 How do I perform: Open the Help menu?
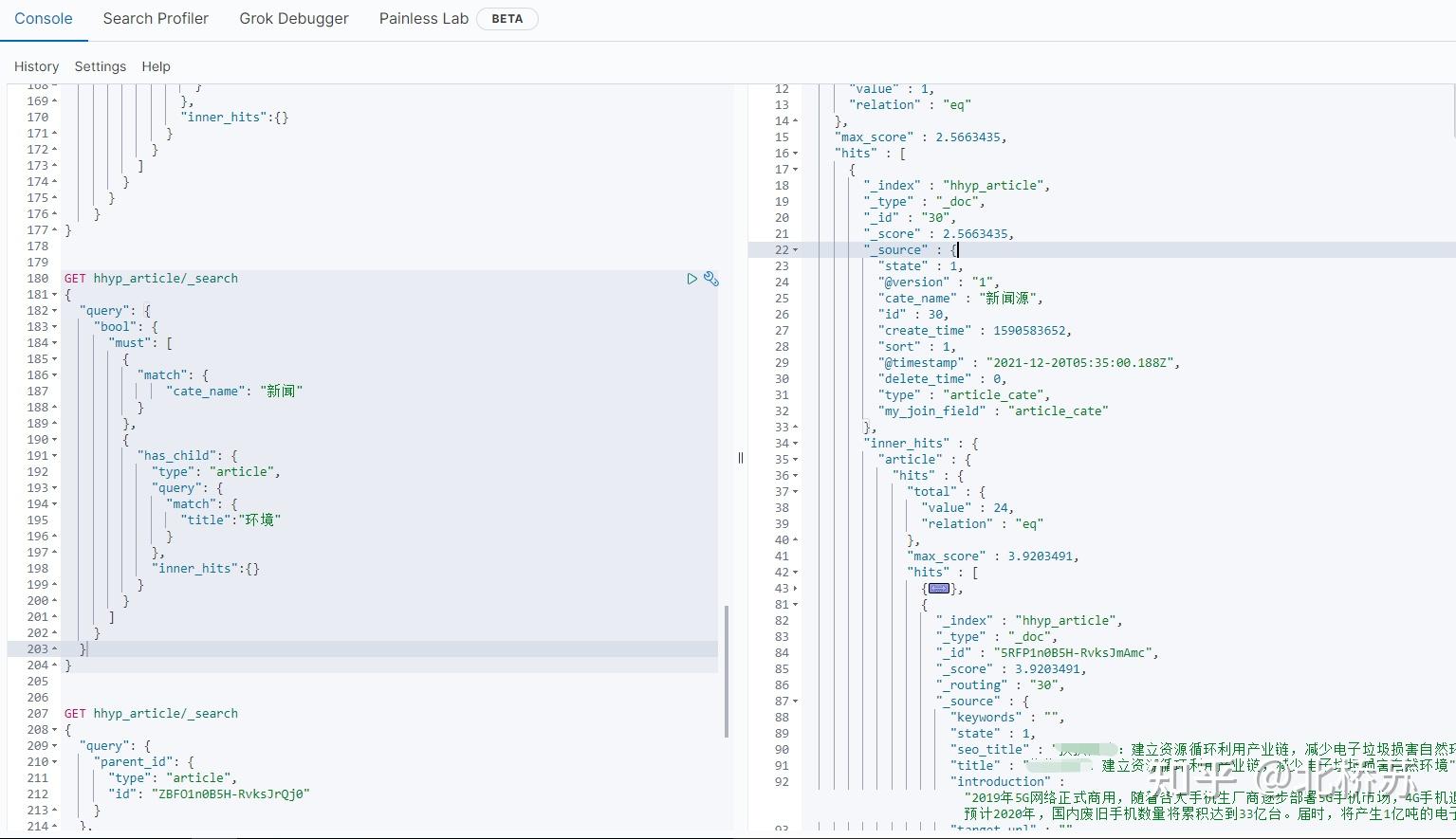pyautogui.click(x=156, y=66)
